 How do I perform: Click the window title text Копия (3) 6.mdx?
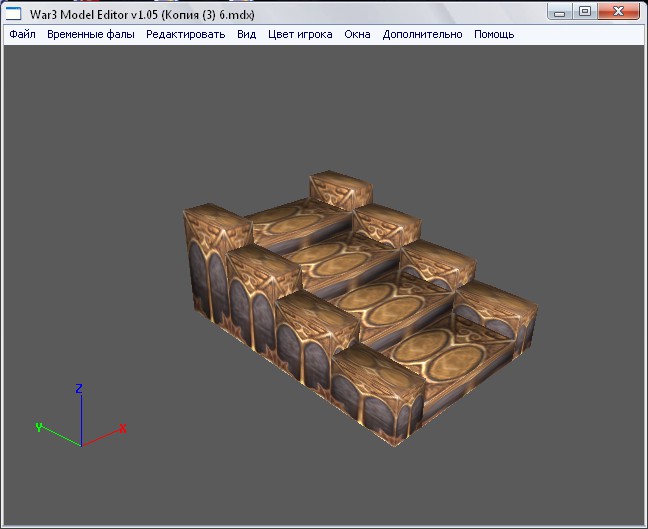pos(207,15)
